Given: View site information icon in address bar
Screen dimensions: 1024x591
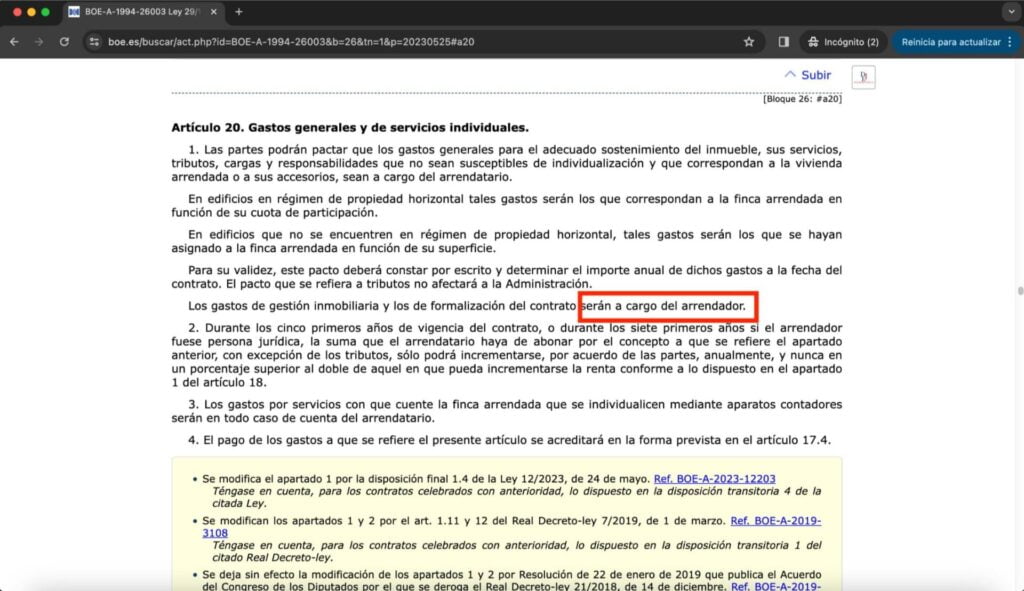Looking at the screenshot, I should click(95, 42).
